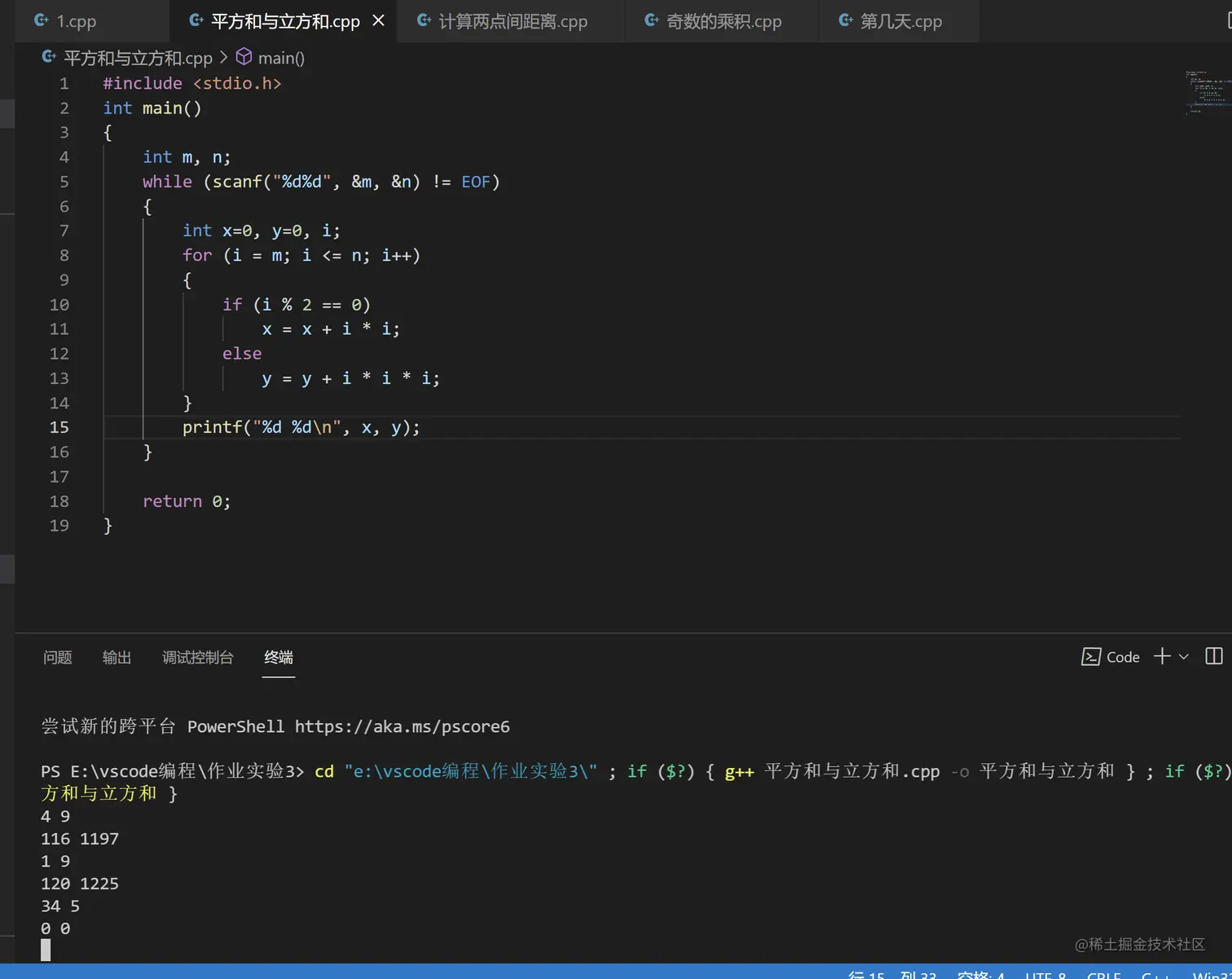
Task: Click line number 10 in the gutter
Action: point(59,305)
